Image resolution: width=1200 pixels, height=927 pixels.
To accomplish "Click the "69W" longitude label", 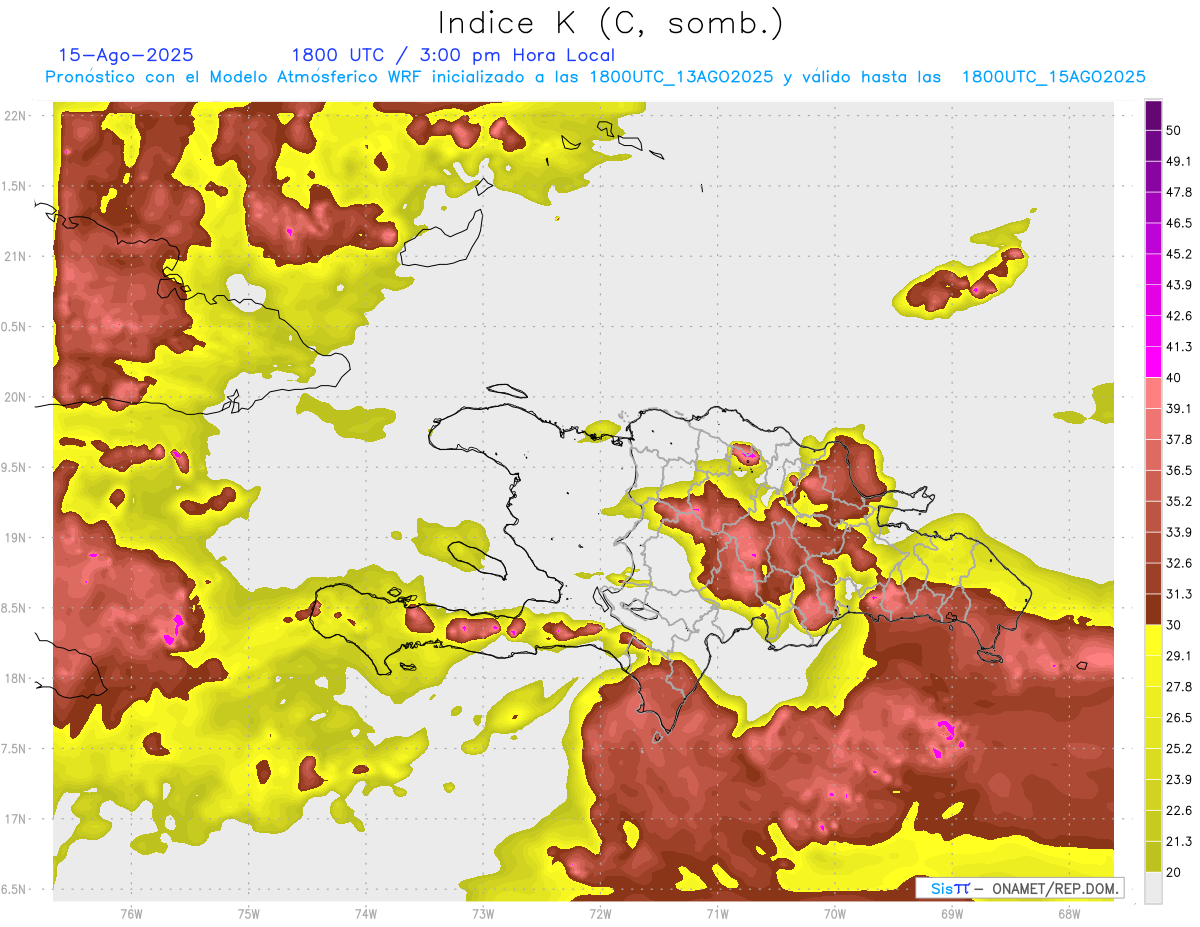I will (951, 914).
